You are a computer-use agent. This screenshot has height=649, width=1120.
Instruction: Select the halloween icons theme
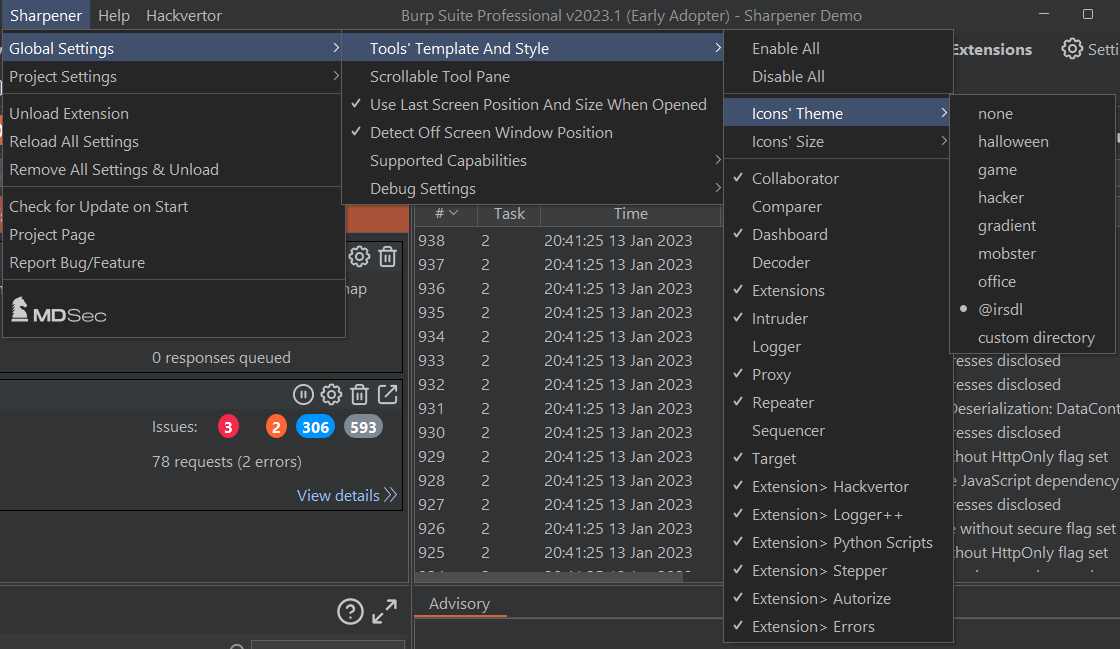coord(1032,141)
